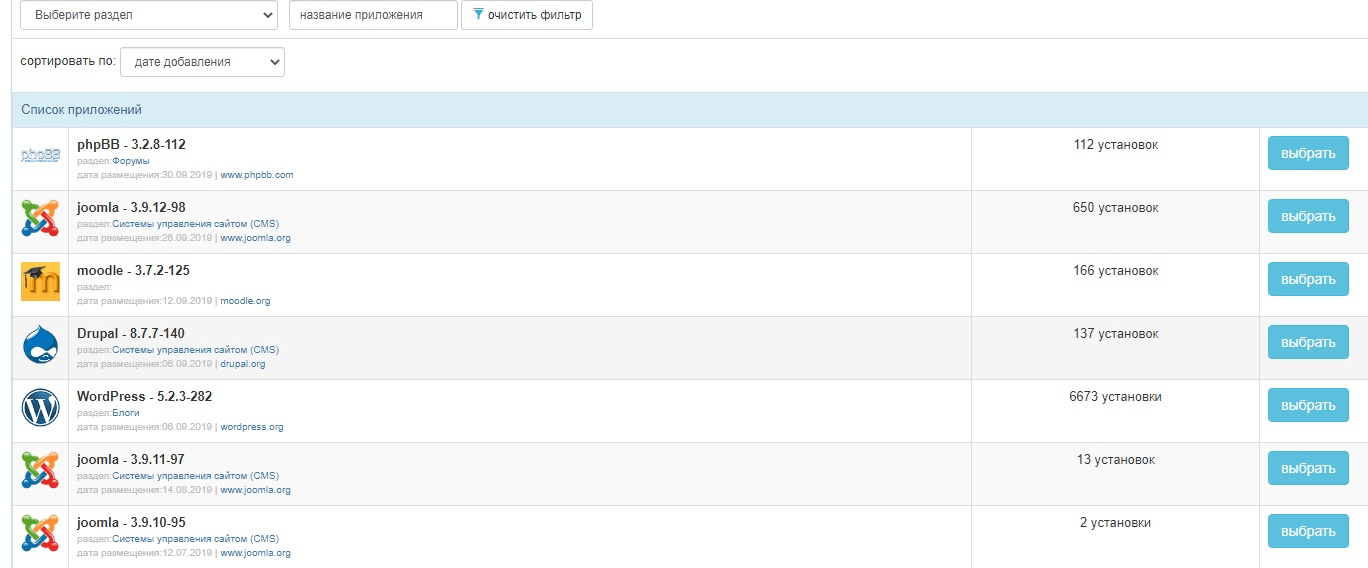Click the '2 установки' count
The image size is (1368, 568).
tap(1116, 523)
